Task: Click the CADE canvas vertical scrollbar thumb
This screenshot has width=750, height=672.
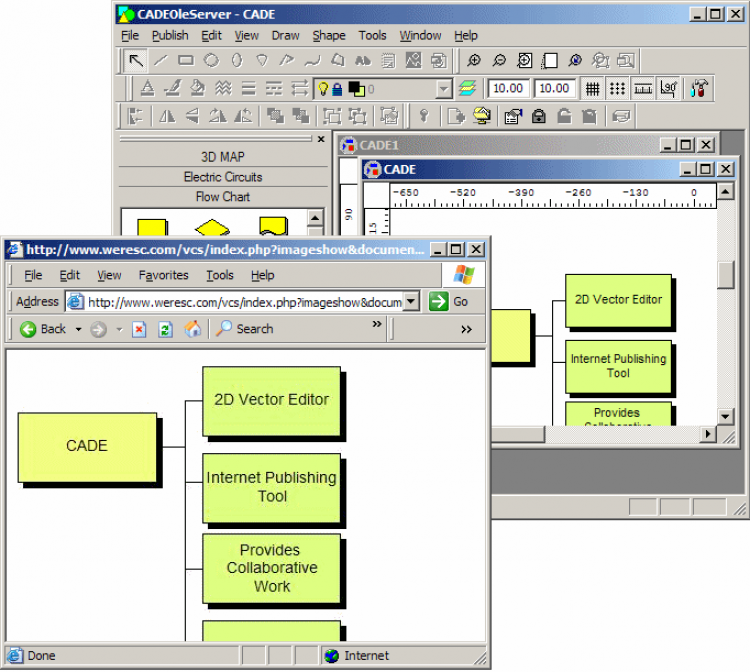Action: click(726, 275)
